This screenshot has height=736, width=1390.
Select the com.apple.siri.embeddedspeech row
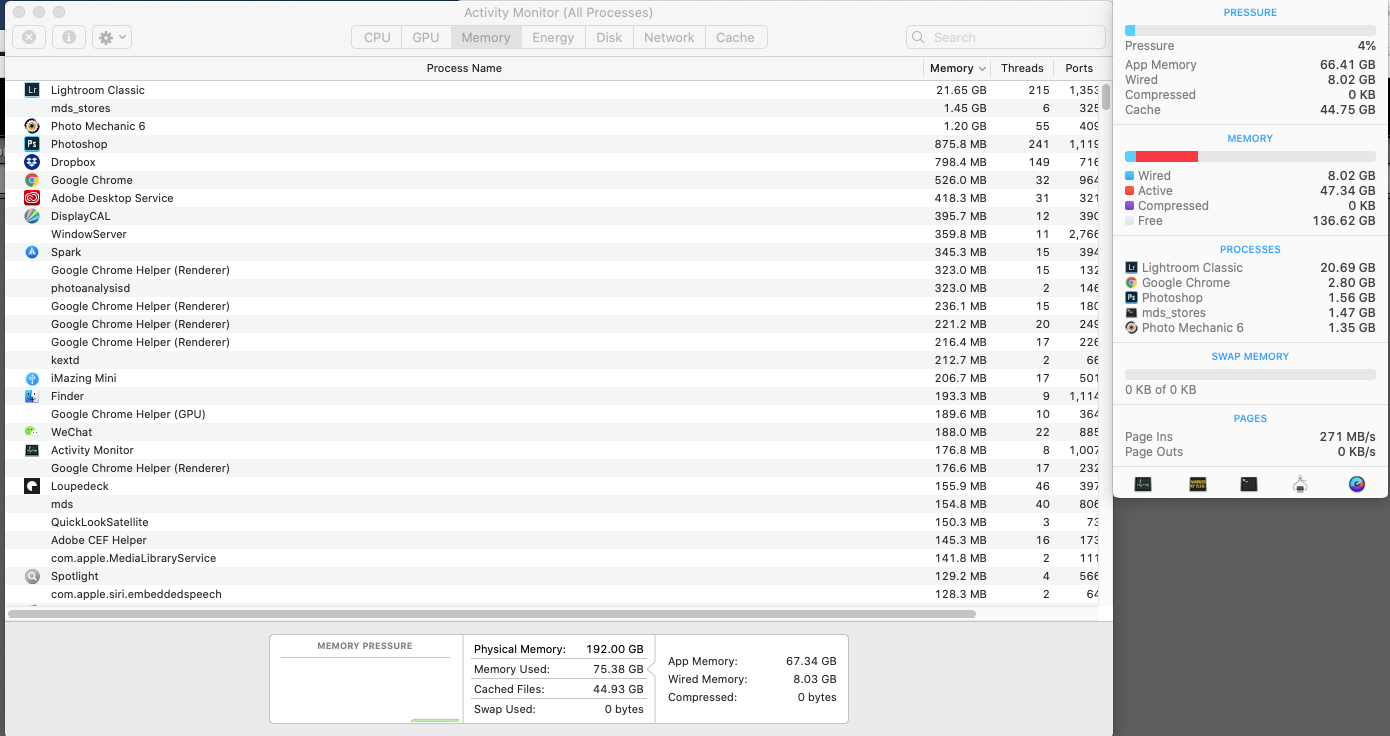[x=552, y=594]
